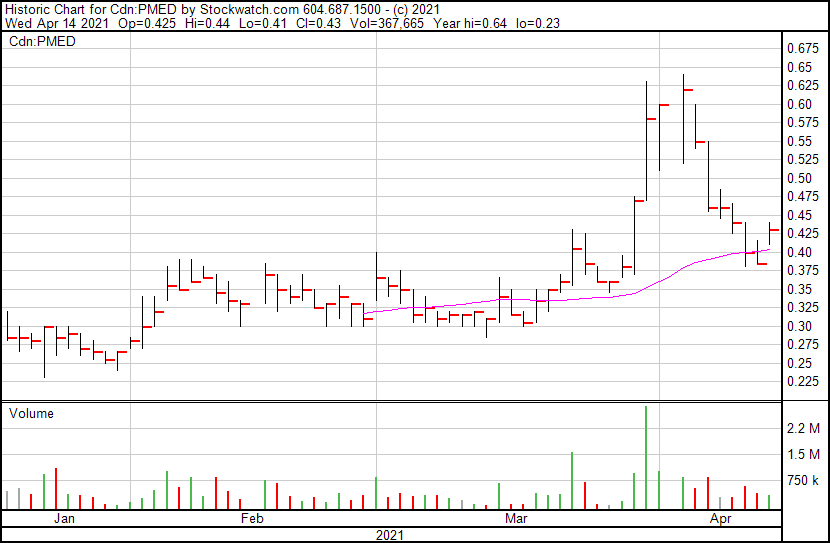Click the 0.675 price axis label
Screen dimensions: 830x543
pos(803,49)
